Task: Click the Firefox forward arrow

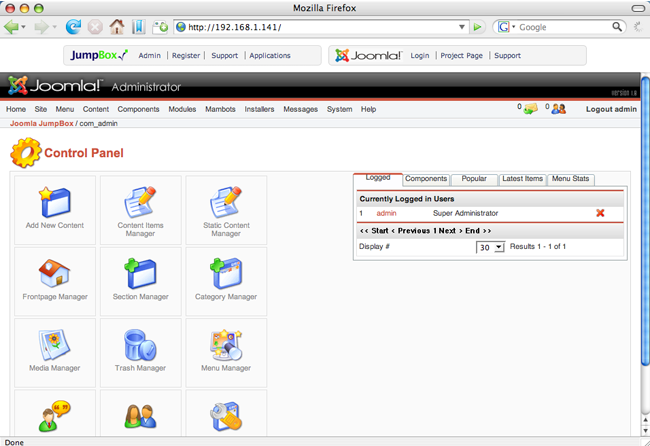Action: pos(41,27)
